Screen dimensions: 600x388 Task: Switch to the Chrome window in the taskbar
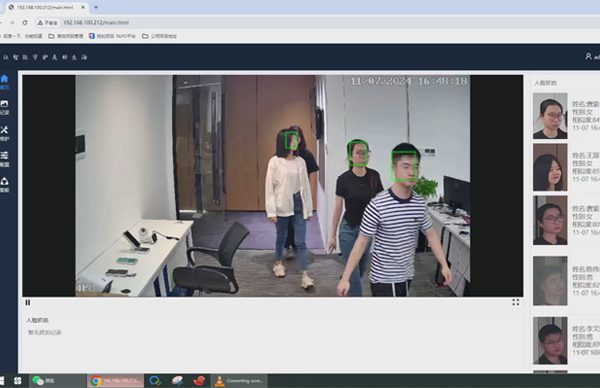(x=116, y=381)
